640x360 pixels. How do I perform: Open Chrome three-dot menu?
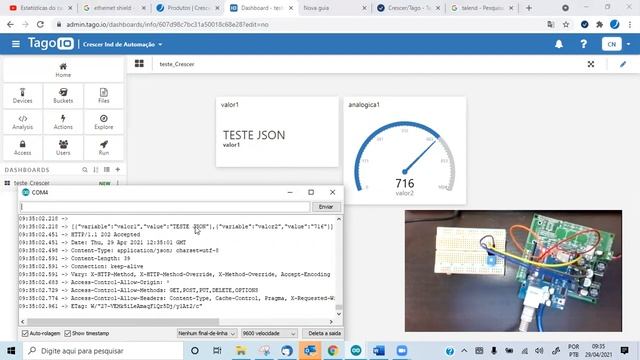(x=630, y=24)
